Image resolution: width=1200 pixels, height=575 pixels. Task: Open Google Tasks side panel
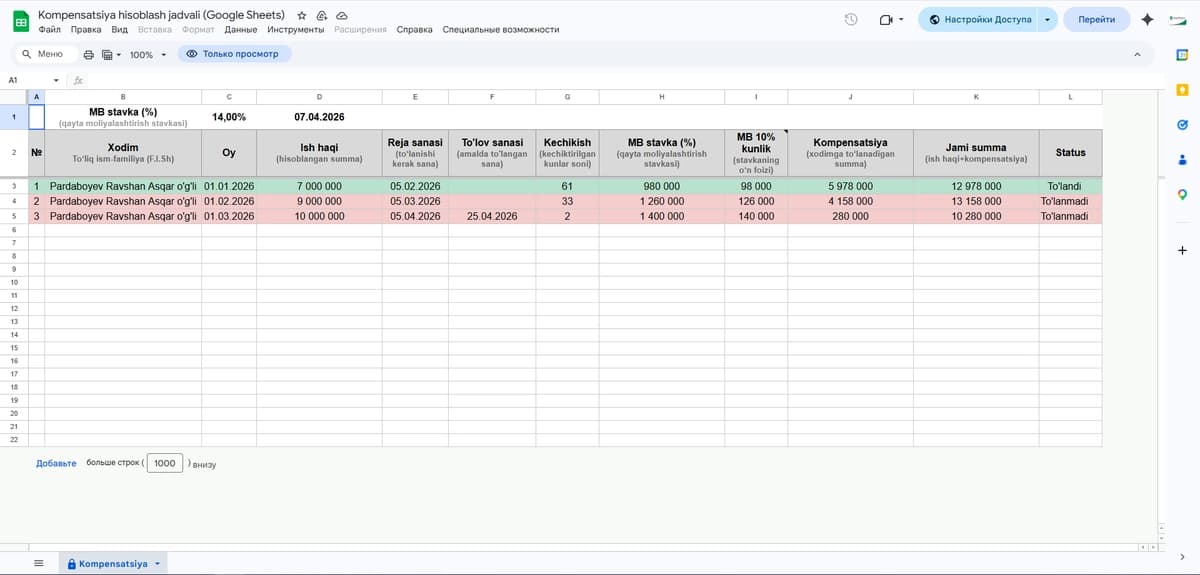pyautogui.click(x=1181, y=125)
